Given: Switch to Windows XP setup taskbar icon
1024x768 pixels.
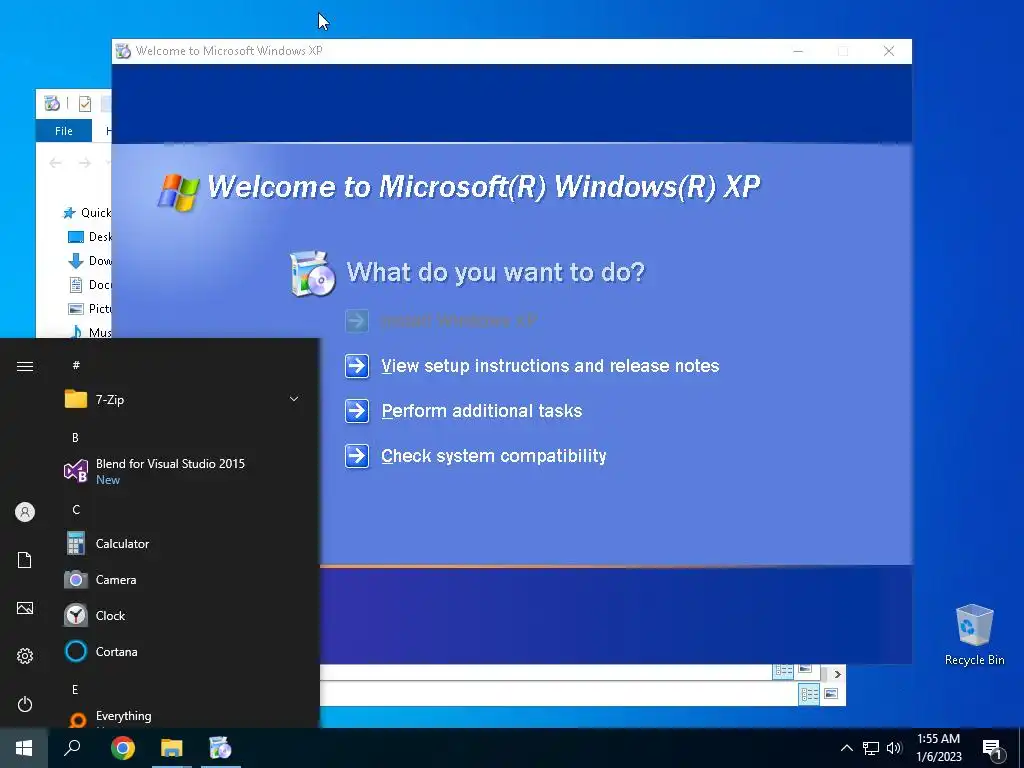Looking at the screenshot, I should (221, 748).
